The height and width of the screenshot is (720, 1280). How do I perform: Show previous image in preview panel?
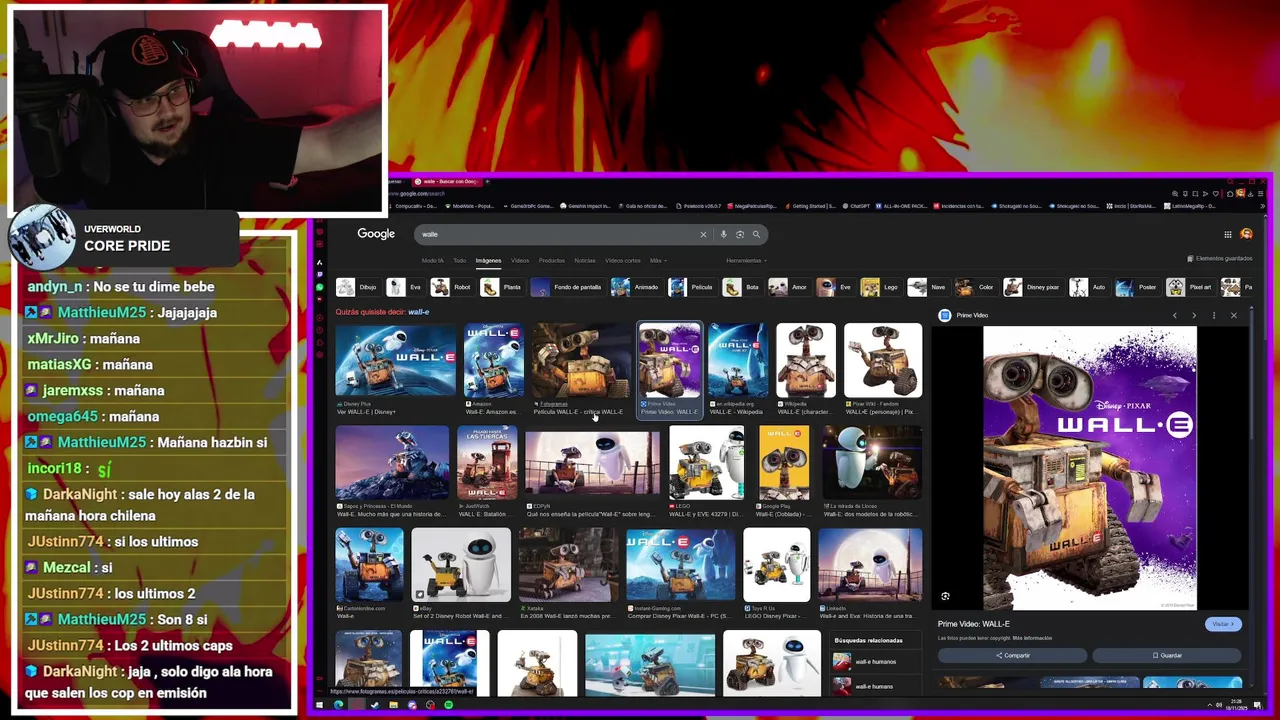tap(1175, 315)
